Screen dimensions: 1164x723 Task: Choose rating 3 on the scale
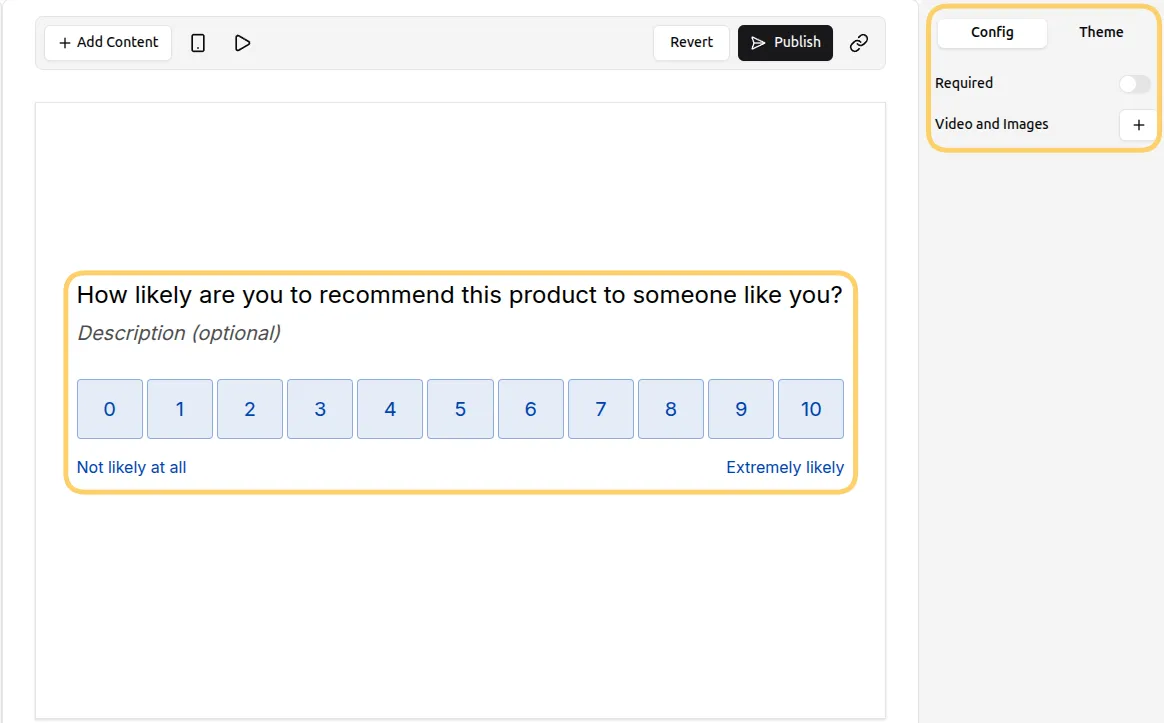[319, 409]
